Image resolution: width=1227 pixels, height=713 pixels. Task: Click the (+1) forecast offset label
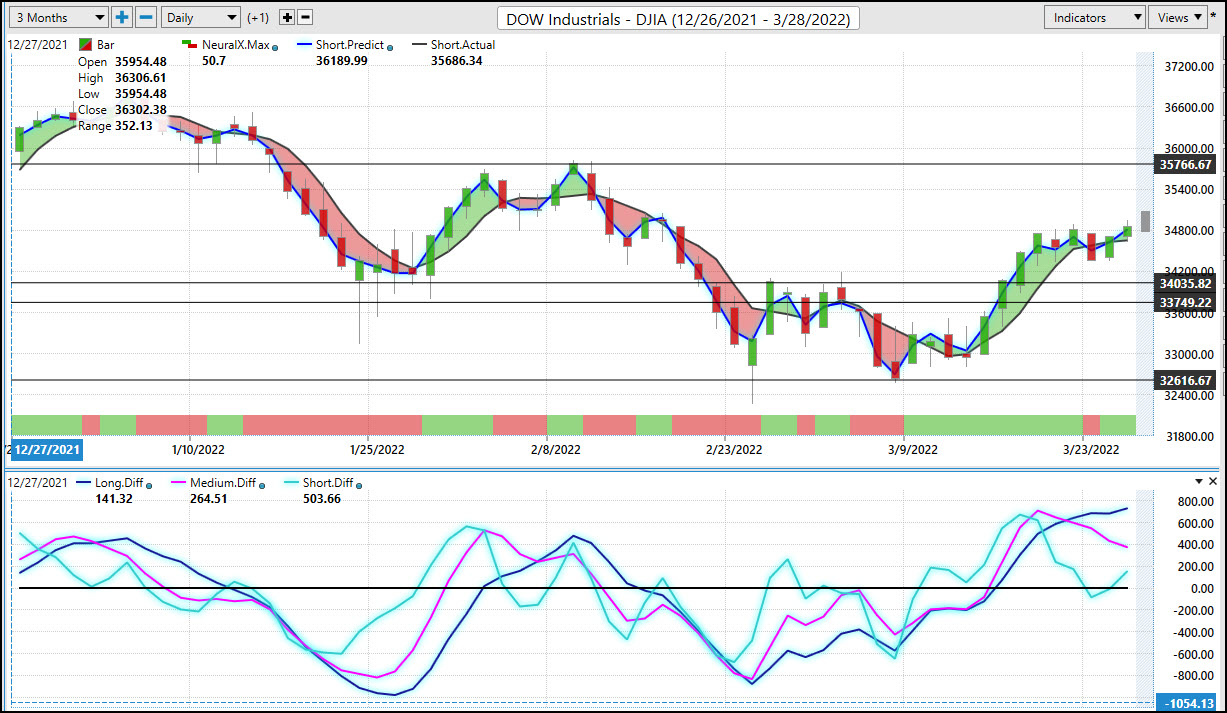[258, 18]
